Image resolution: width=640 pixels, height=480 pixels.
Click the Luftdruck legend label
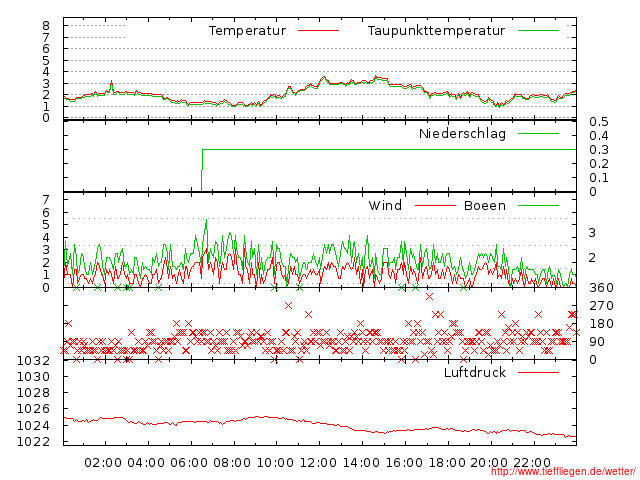point(475,372)
